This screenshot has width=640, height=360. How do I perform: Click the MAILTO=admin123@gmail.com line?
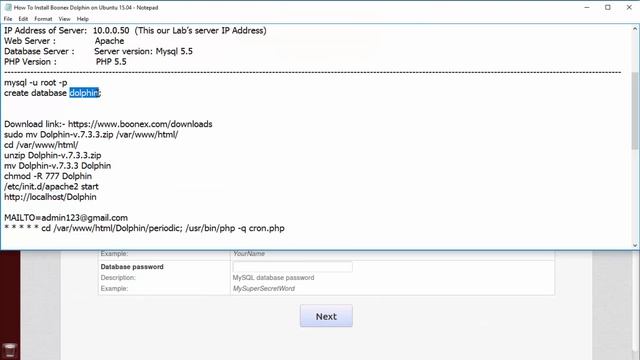tap(66, 218)
